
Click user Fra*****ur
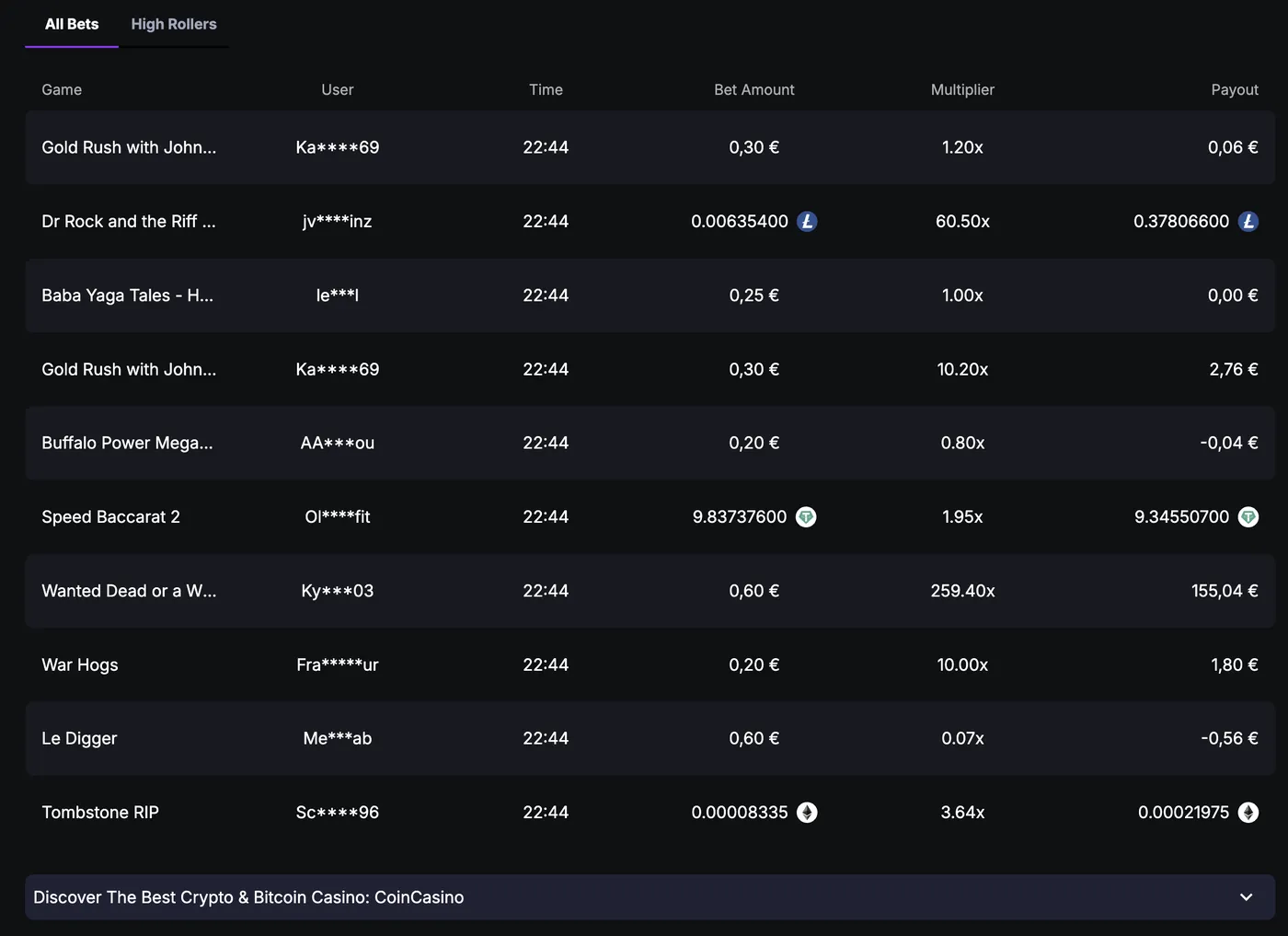click(338, 664)
